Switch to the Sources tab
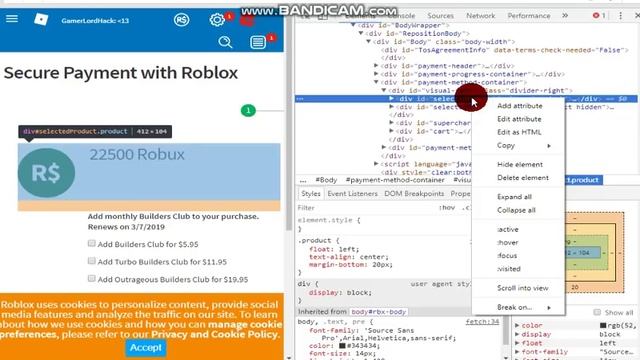The width and height of the screenshot is (640, 360). (440, 16)
